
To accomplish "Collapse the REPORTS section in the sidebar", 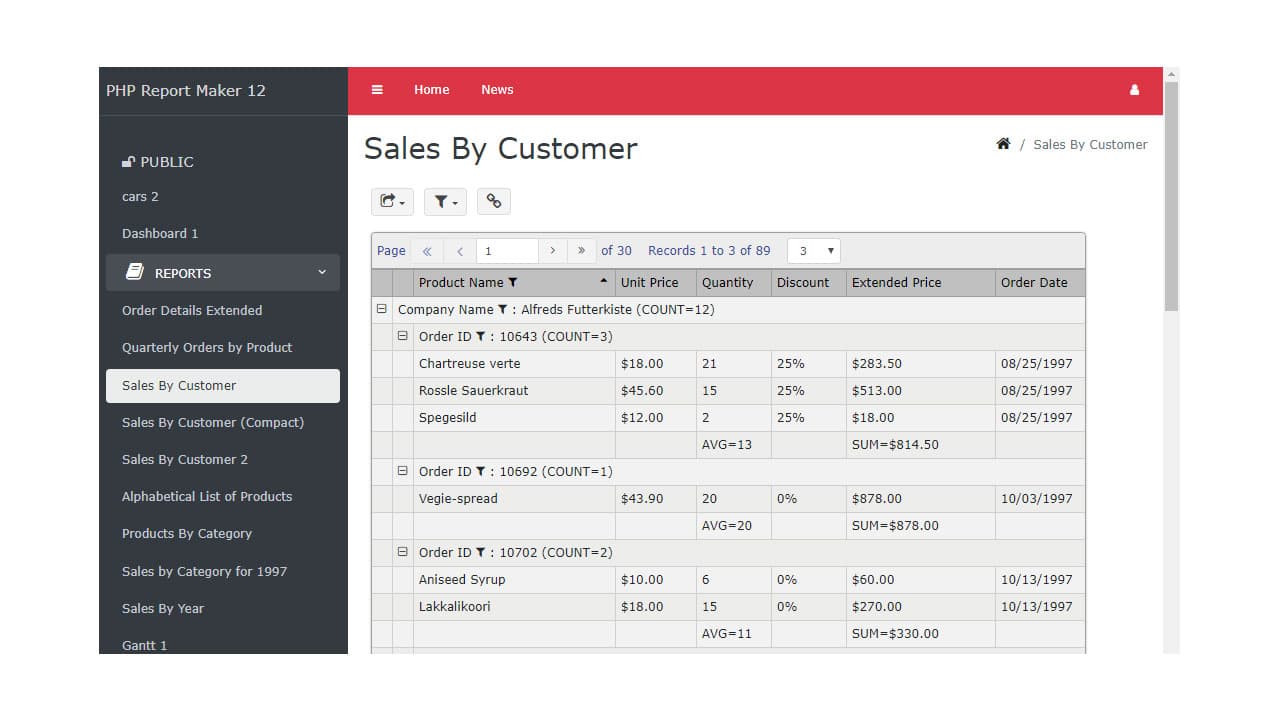I will pyautogui.click(x=321, y=272).
